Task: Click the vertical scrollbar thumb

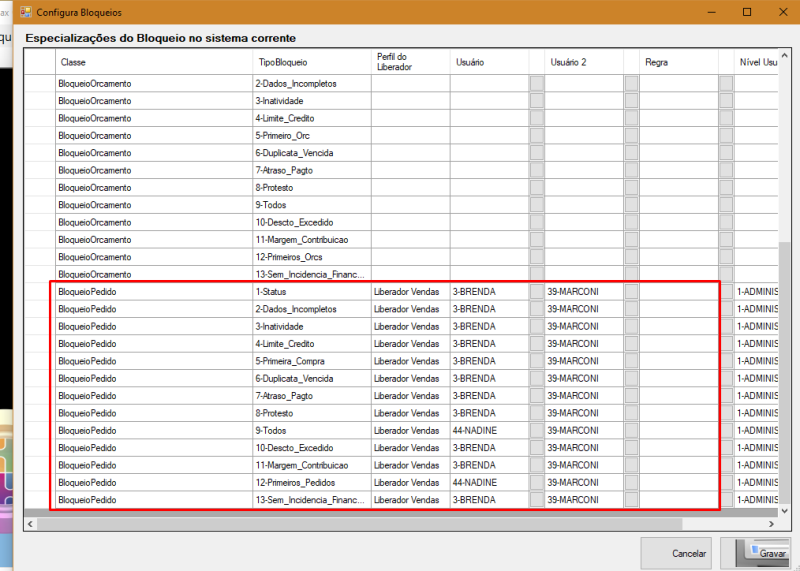Action: click(784, 371)
